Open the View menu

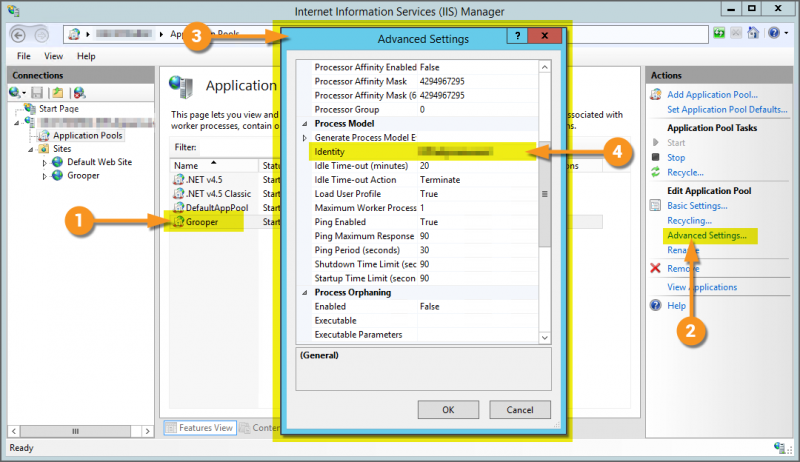pos(53,56)
